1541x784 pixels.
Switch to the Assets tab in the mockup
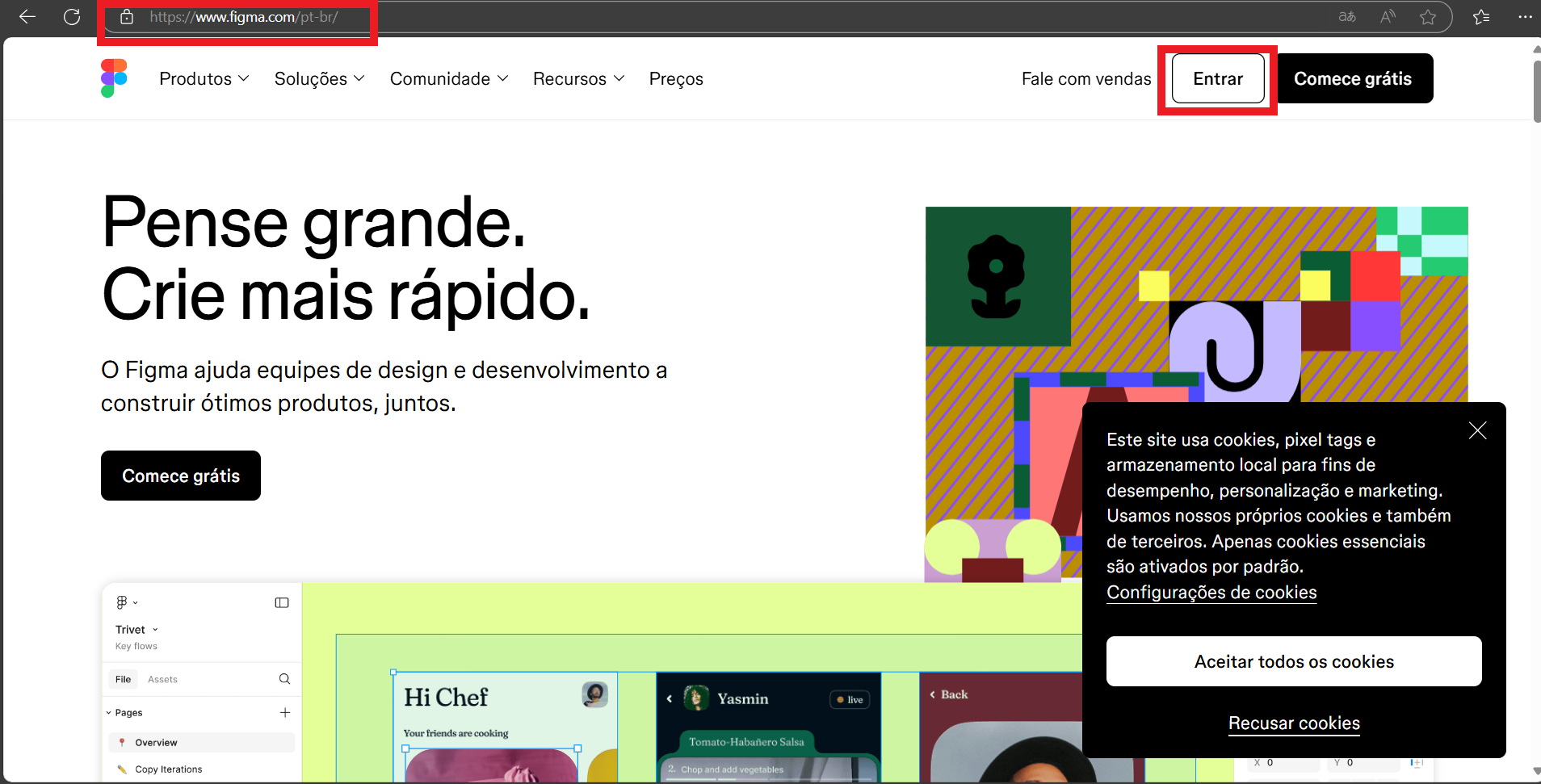coord(162,679)
